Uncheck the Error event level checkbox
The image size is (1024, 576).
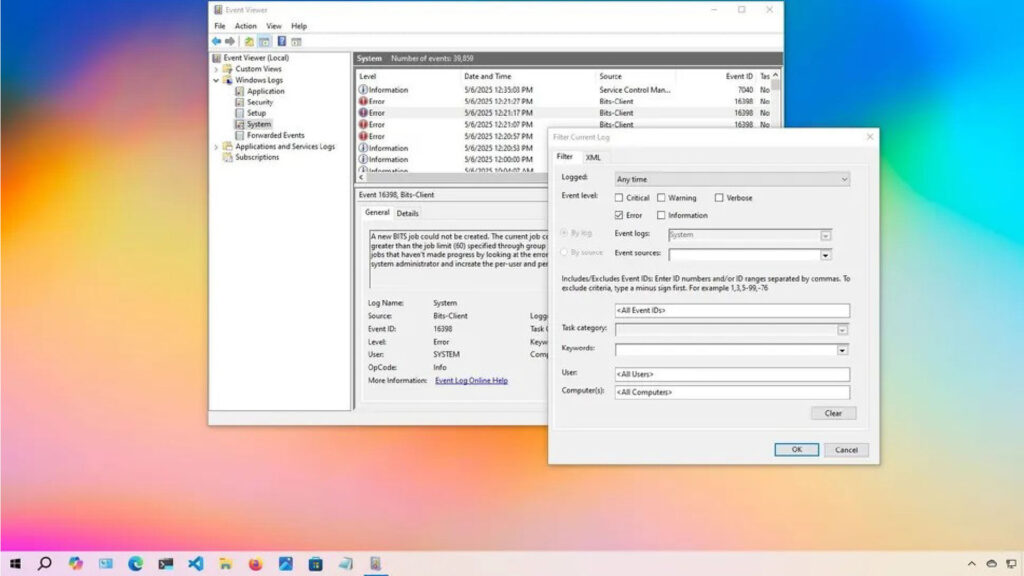[x=619, y=215]
